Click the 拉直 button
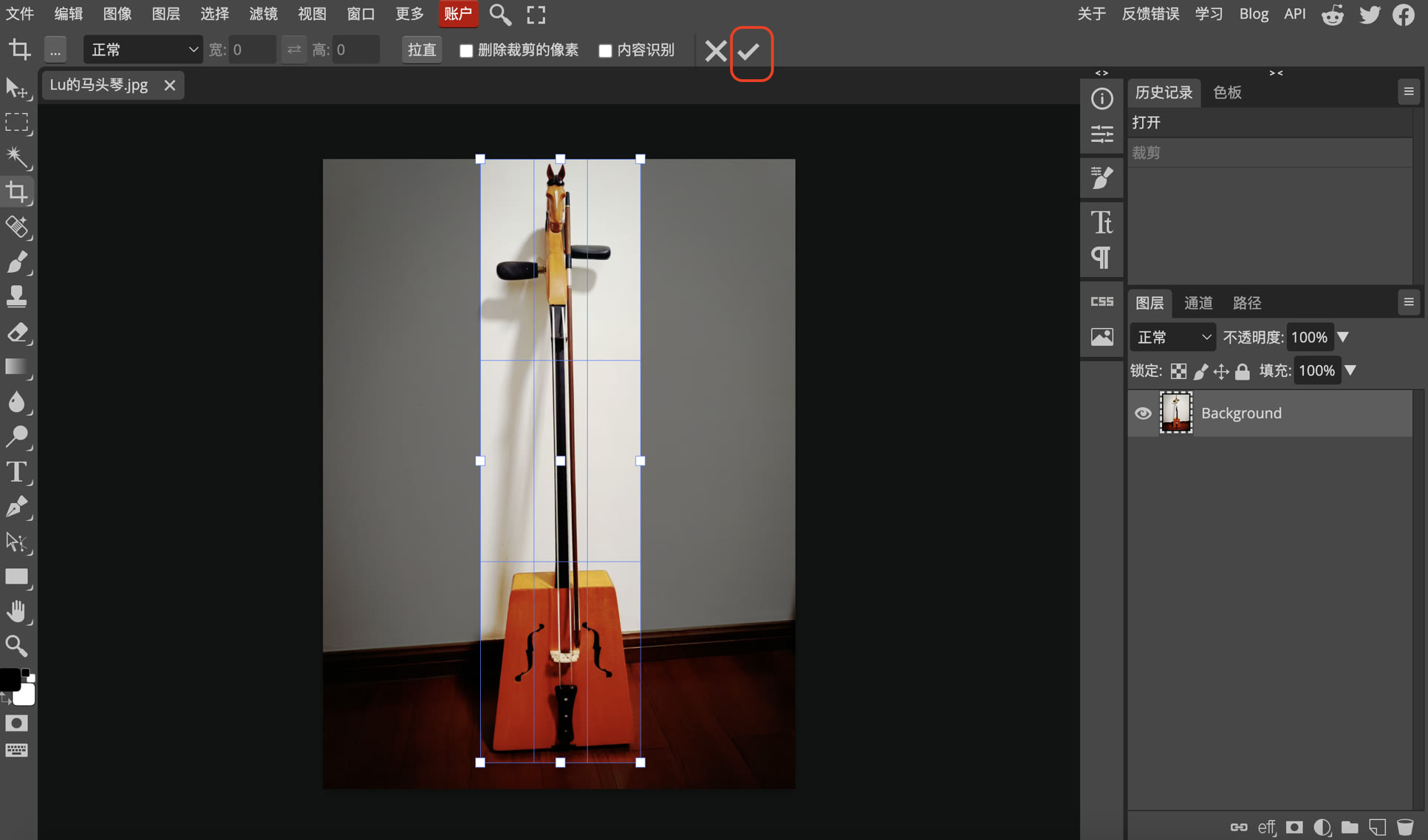The height and width of the screenshot is (840, 1428). (x=422, y=50)
